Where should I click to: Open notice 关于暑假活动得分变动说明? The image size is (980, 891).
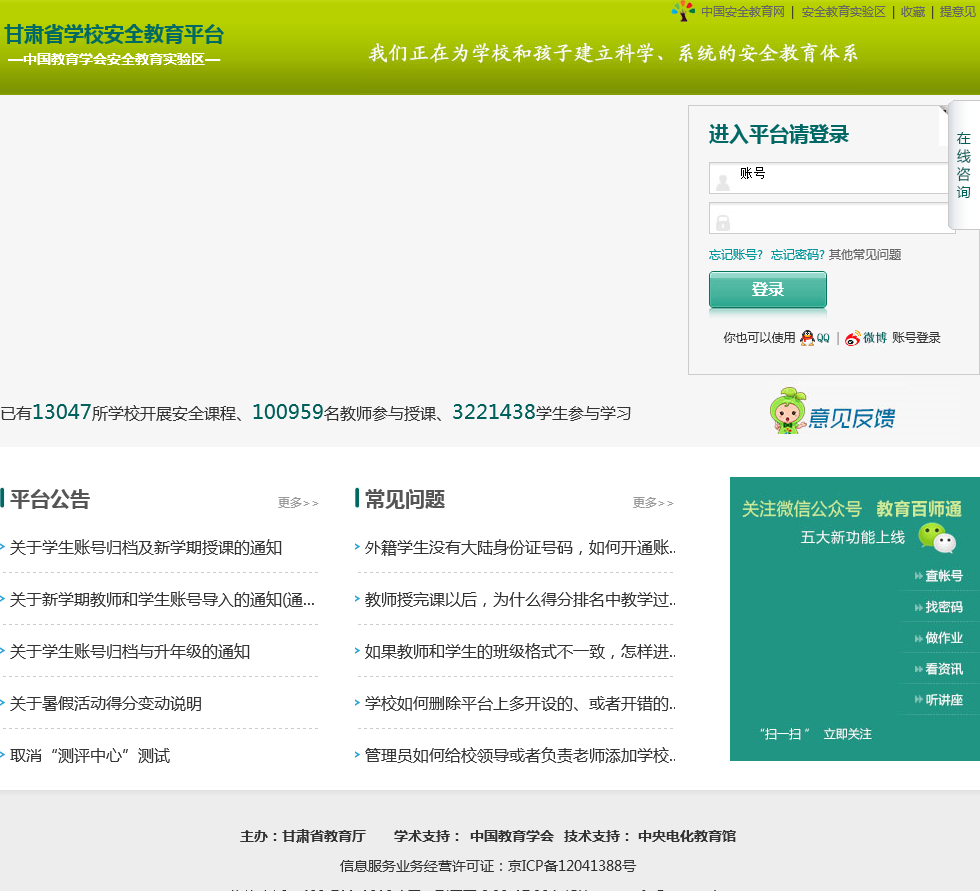(x=106, y=704)
